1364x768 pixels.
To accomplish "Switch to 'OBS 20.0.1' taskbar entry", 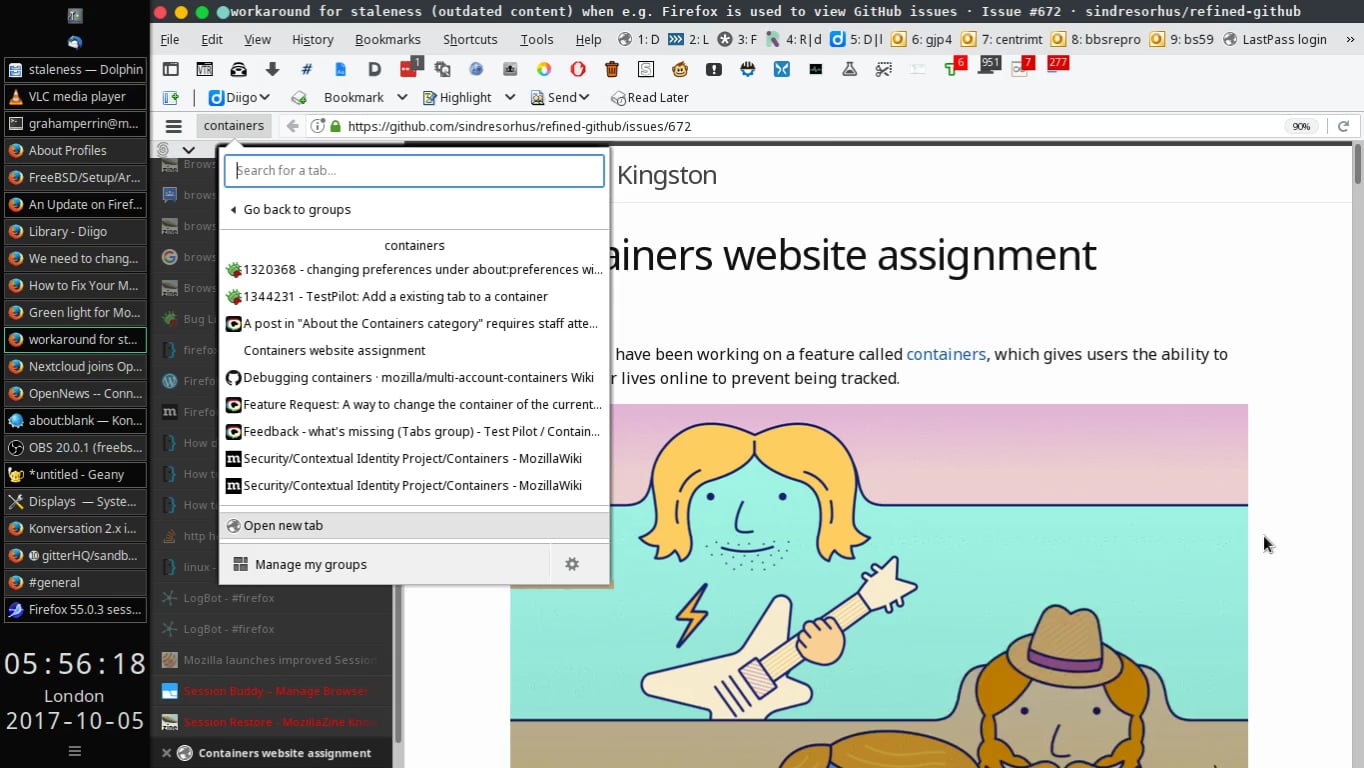I will (75, 447).
